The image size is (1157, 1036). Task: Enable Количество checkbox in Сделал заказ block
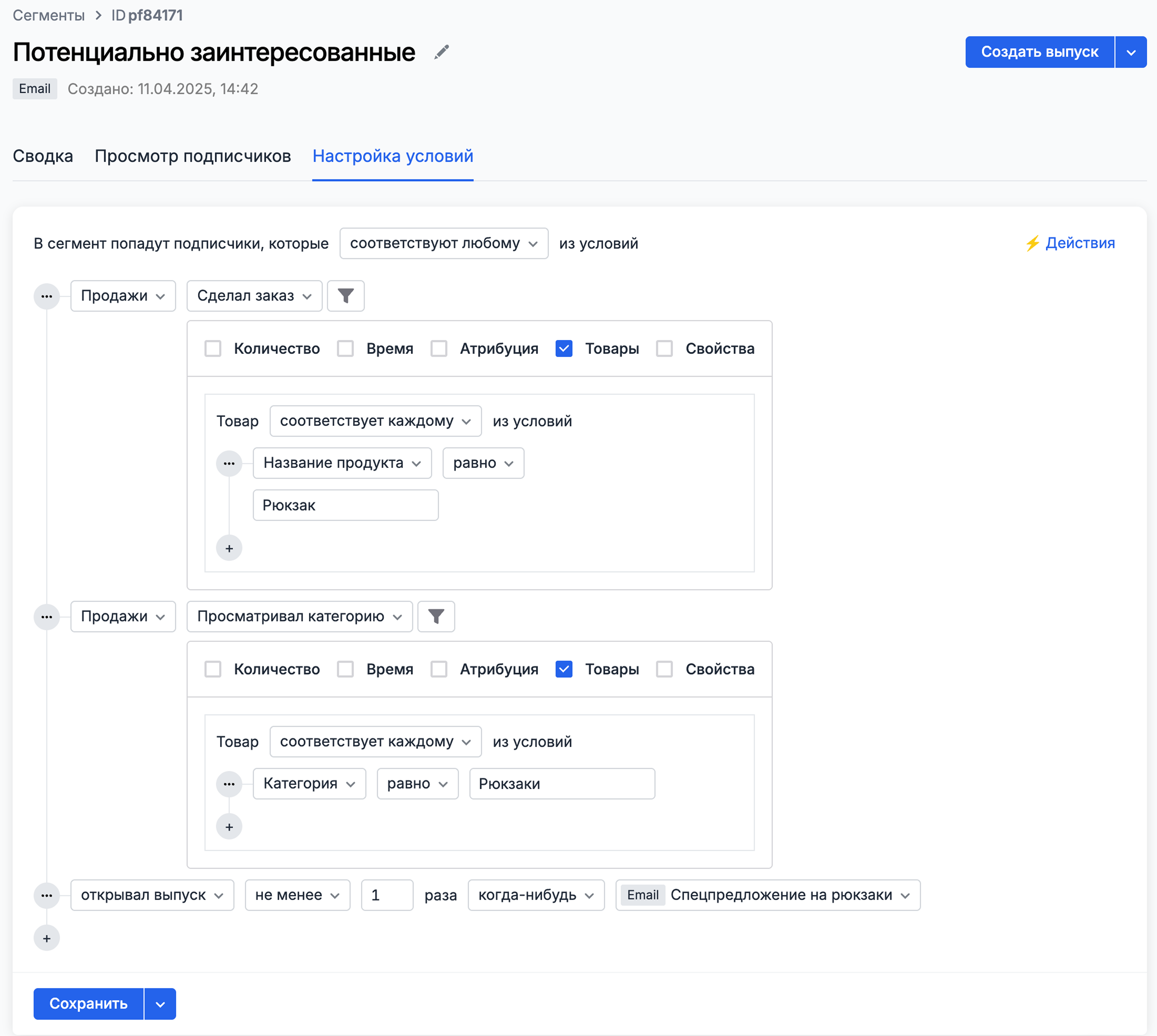pyautogui.click(x=213, y=348)
